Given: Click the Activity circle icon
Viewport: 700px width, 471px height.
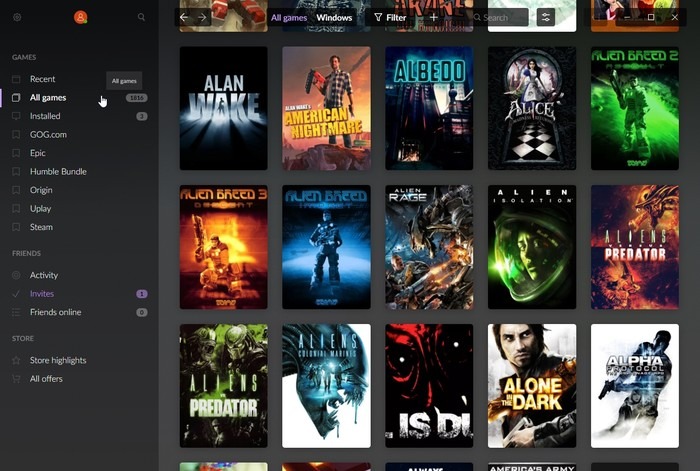Looking at the screenshot, I should click(x=16, y=275).
